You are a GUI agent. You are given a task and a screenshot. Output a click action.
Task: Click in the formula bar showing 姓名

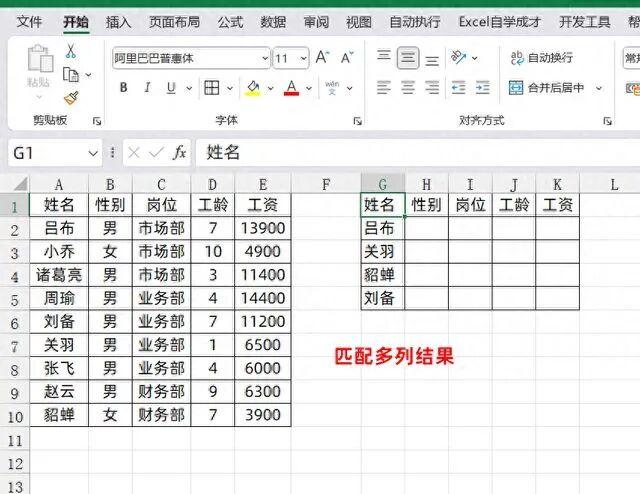[418, 153]
